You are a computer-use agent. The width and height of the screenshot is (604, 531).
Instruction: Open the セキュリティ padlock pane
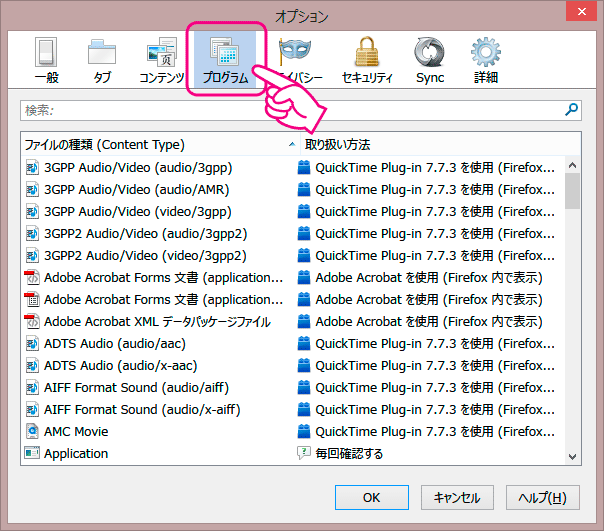(367, 60)
